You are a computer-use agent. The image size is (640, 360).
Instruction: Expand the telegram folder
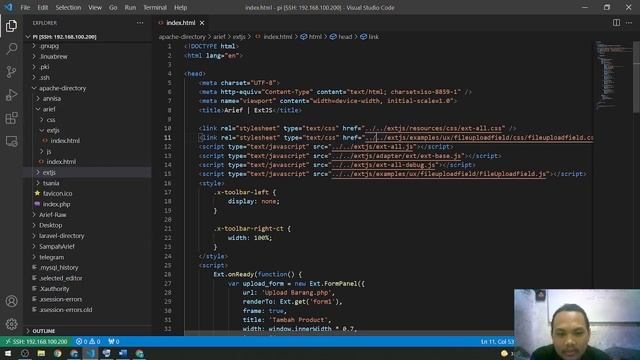tap(51, 257)
